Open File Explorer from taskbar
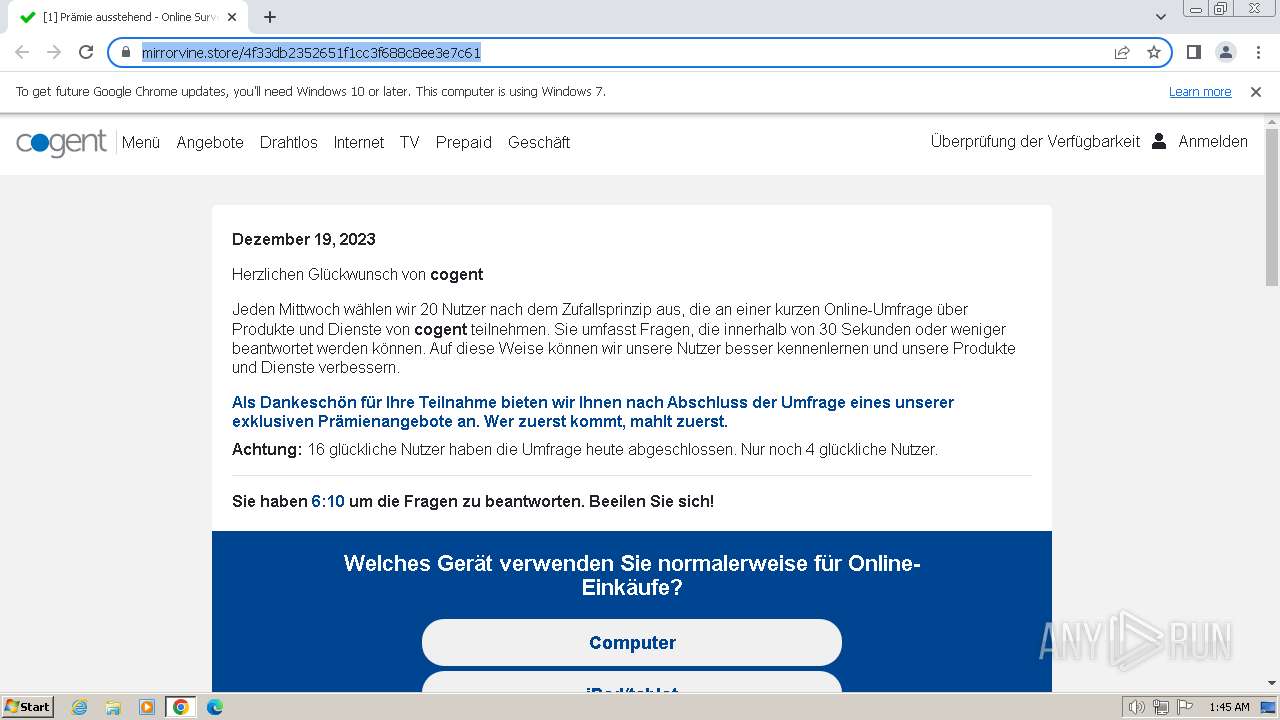Screen dimensions: 1280x720 113,707
